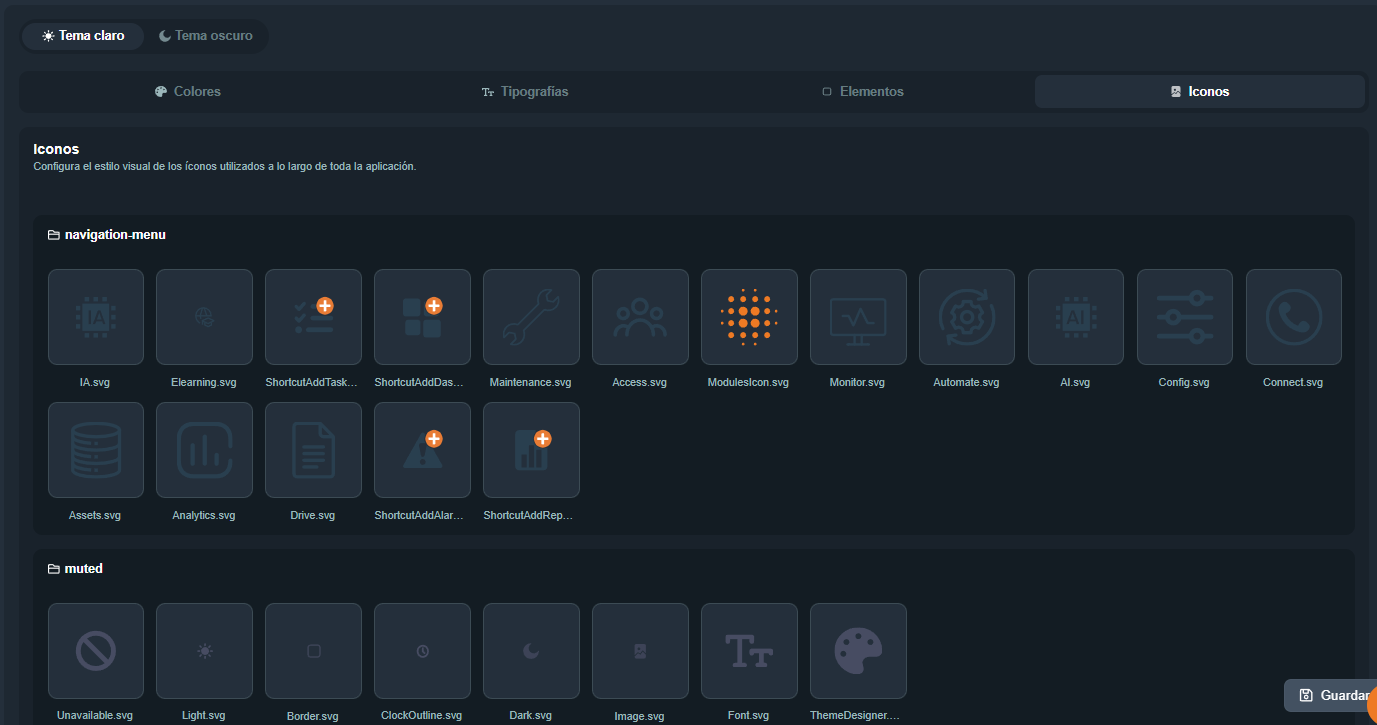The height and width of the screenshot is (725, 1377).
Task: Collapse the muted folder section
Action: [x=75, y=568]
